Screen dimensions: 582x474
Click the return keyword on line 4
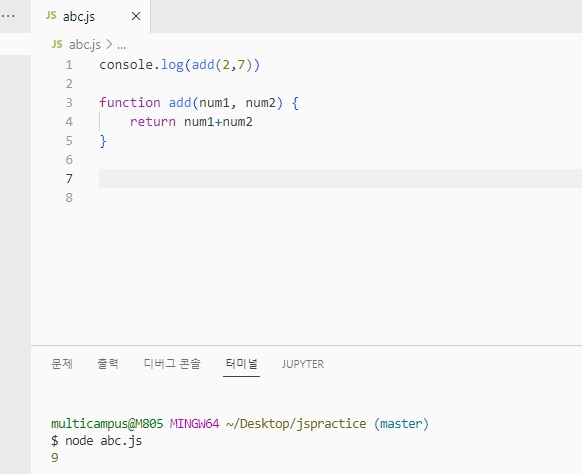point(153,122)
